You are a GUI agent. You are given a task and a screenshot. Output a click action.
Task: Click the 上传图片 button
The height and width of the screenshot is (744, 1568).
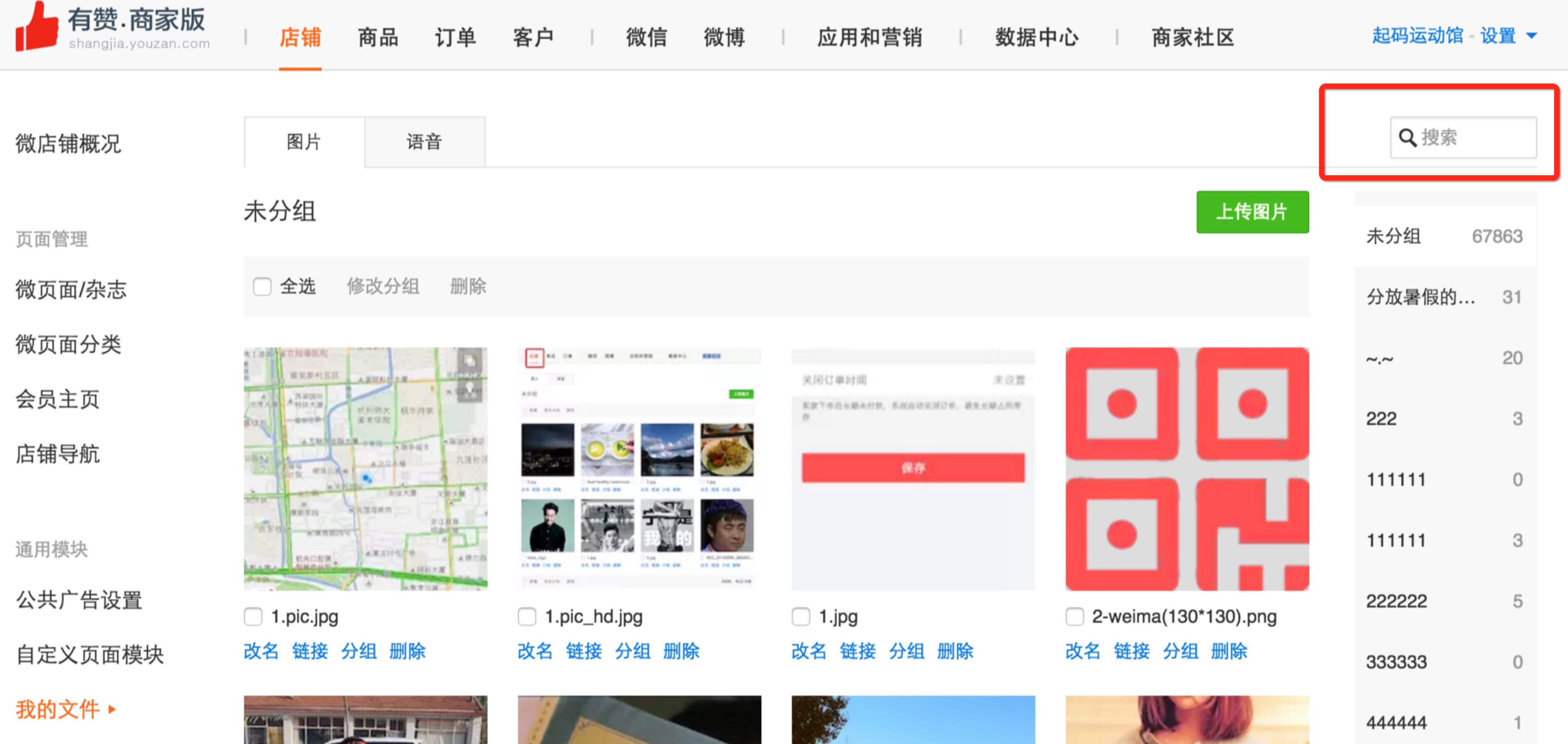(1253, 212)
